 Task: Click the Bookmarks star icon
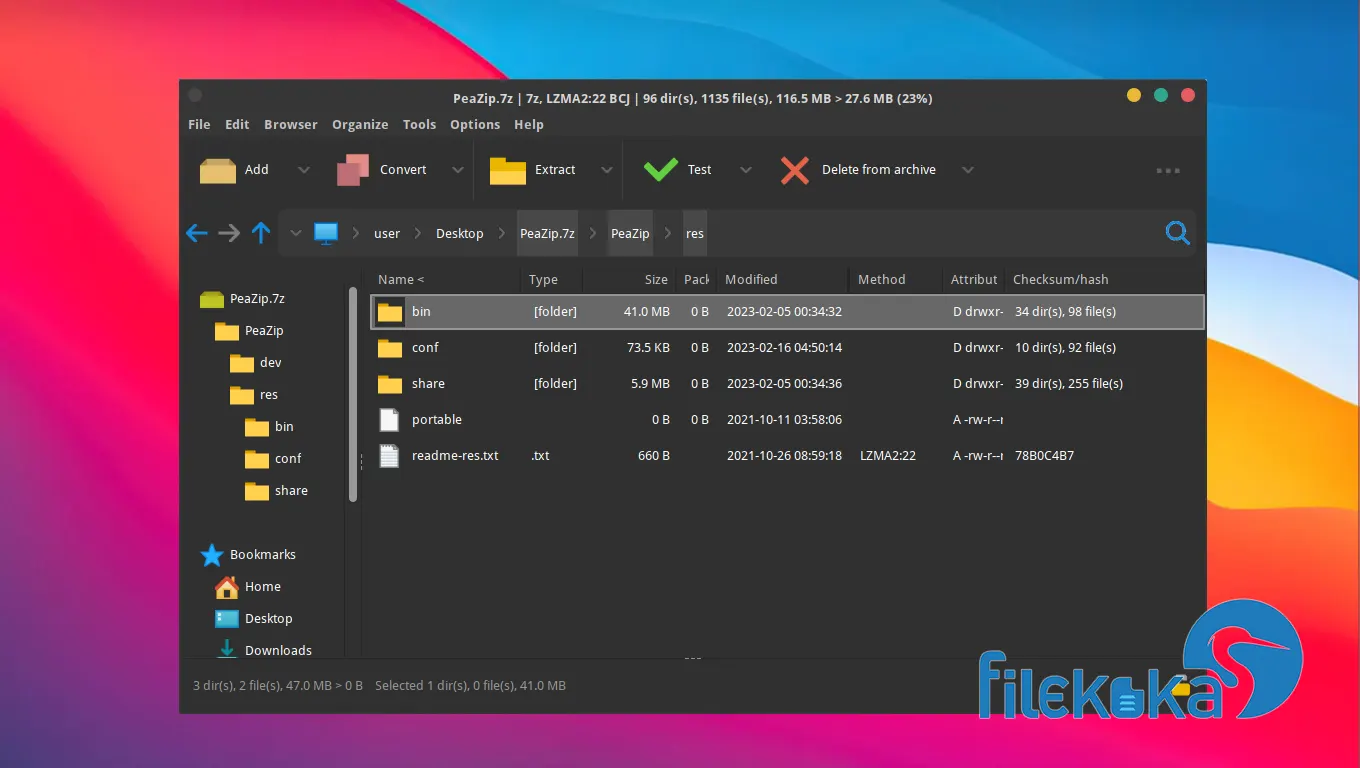pos(212,555)
